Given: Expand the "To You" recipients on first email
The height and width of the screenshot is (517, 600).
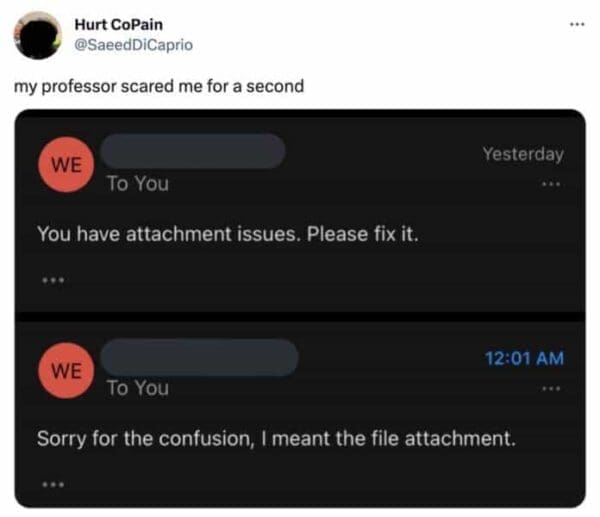Looking at the screenshot, I should (138, 184).
